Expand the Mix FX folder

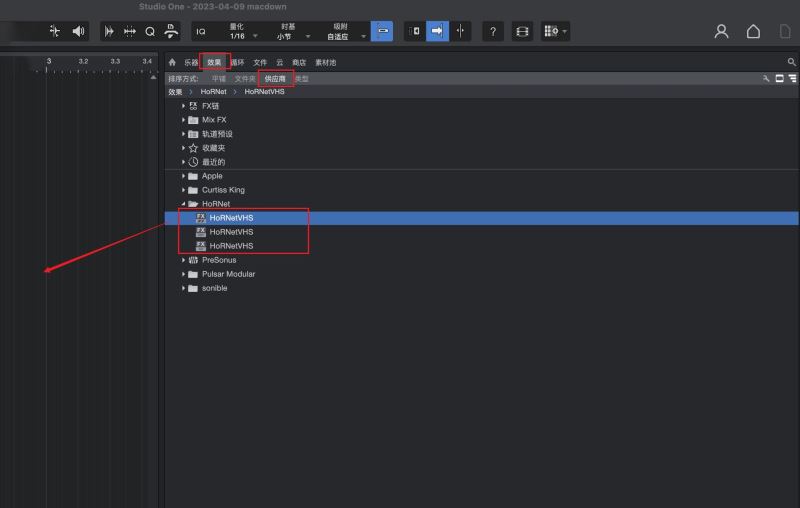(x=183, y=120)
